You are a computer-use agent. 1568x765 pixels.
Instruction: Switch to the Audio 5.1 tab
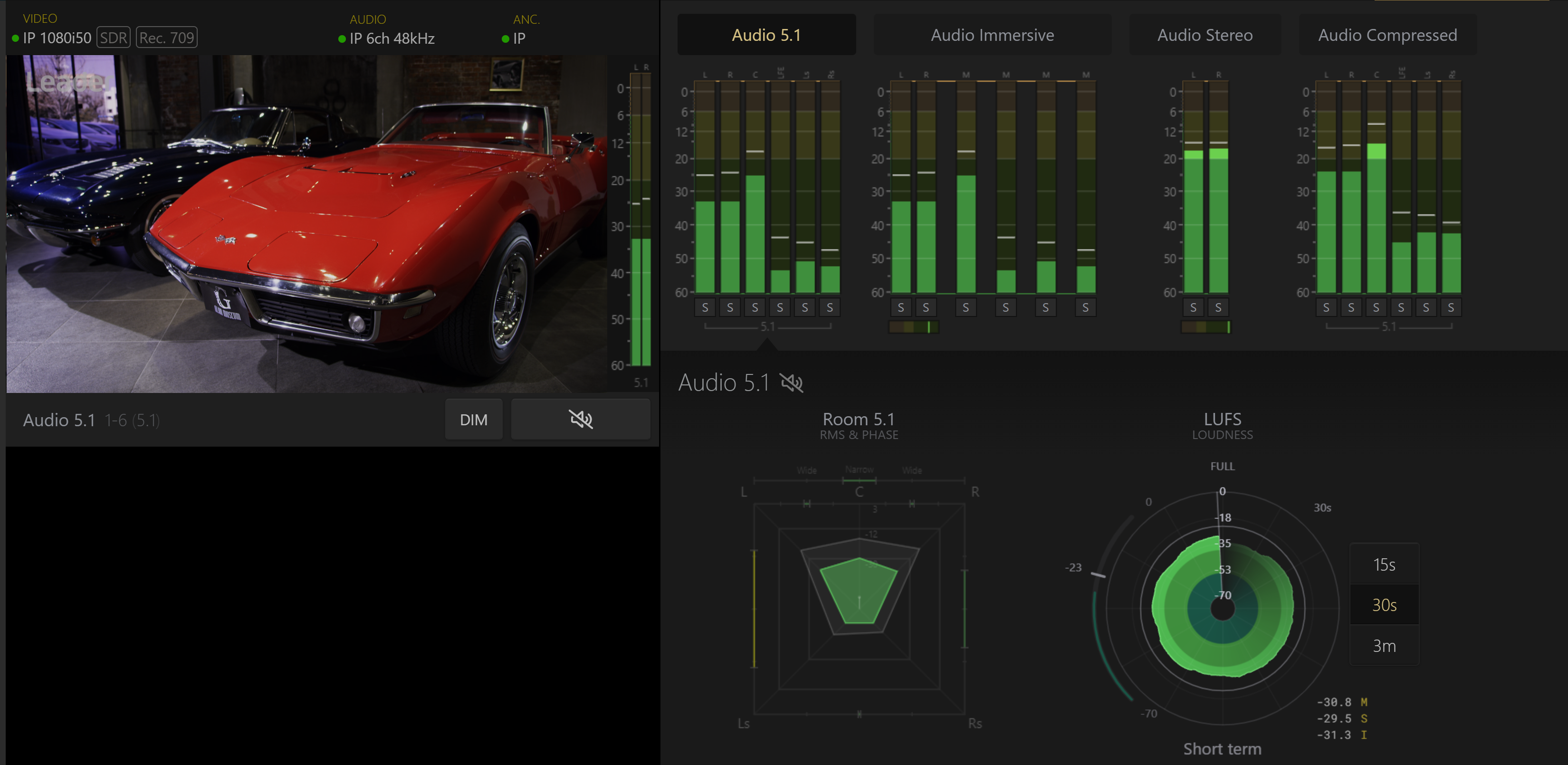coord(766,35)
